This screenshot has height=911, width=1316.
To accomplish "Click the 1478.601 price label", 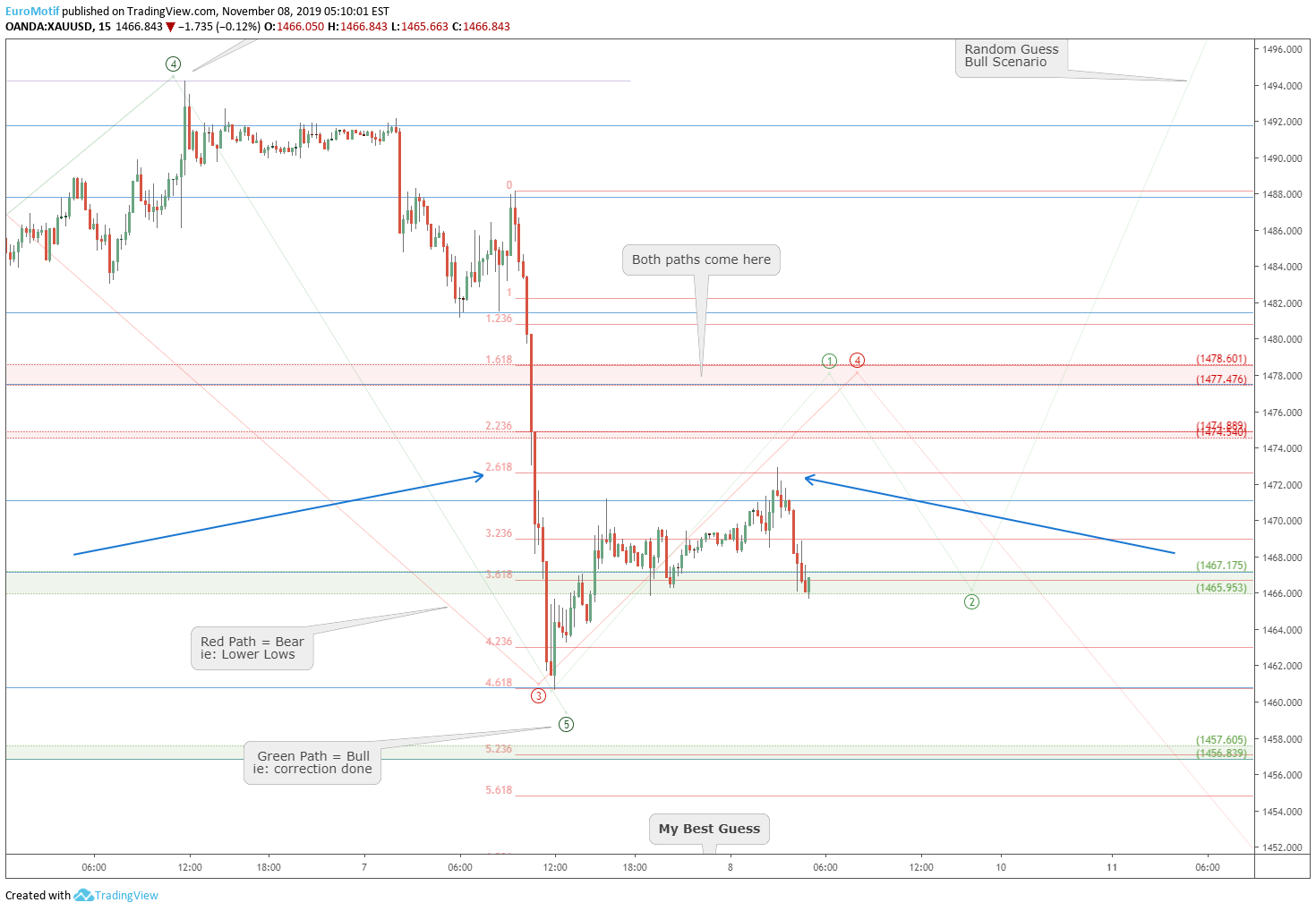I will [1221, 359].
